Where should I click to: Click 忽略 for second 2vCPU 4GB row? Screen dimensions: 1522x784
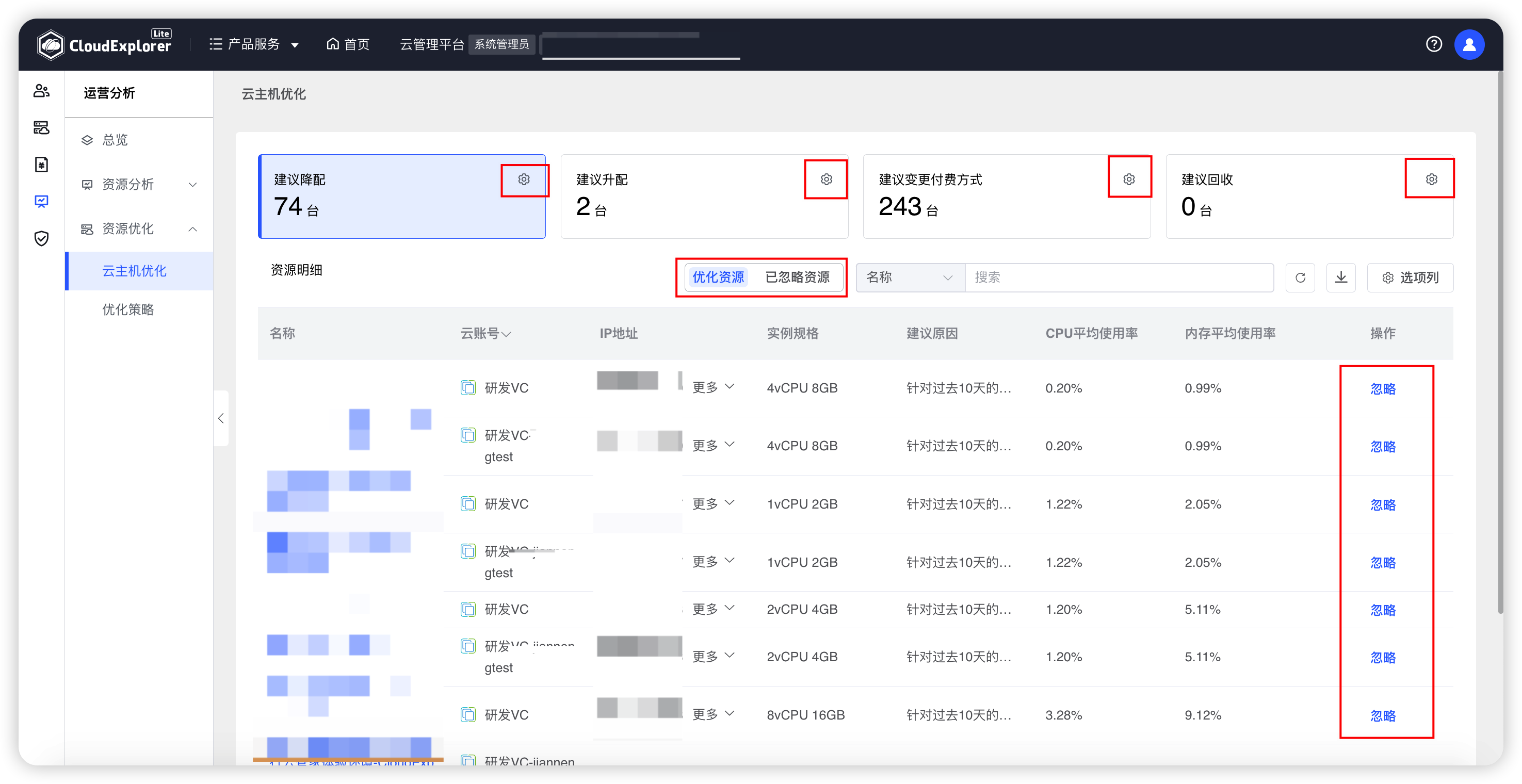coord(1383,658)
